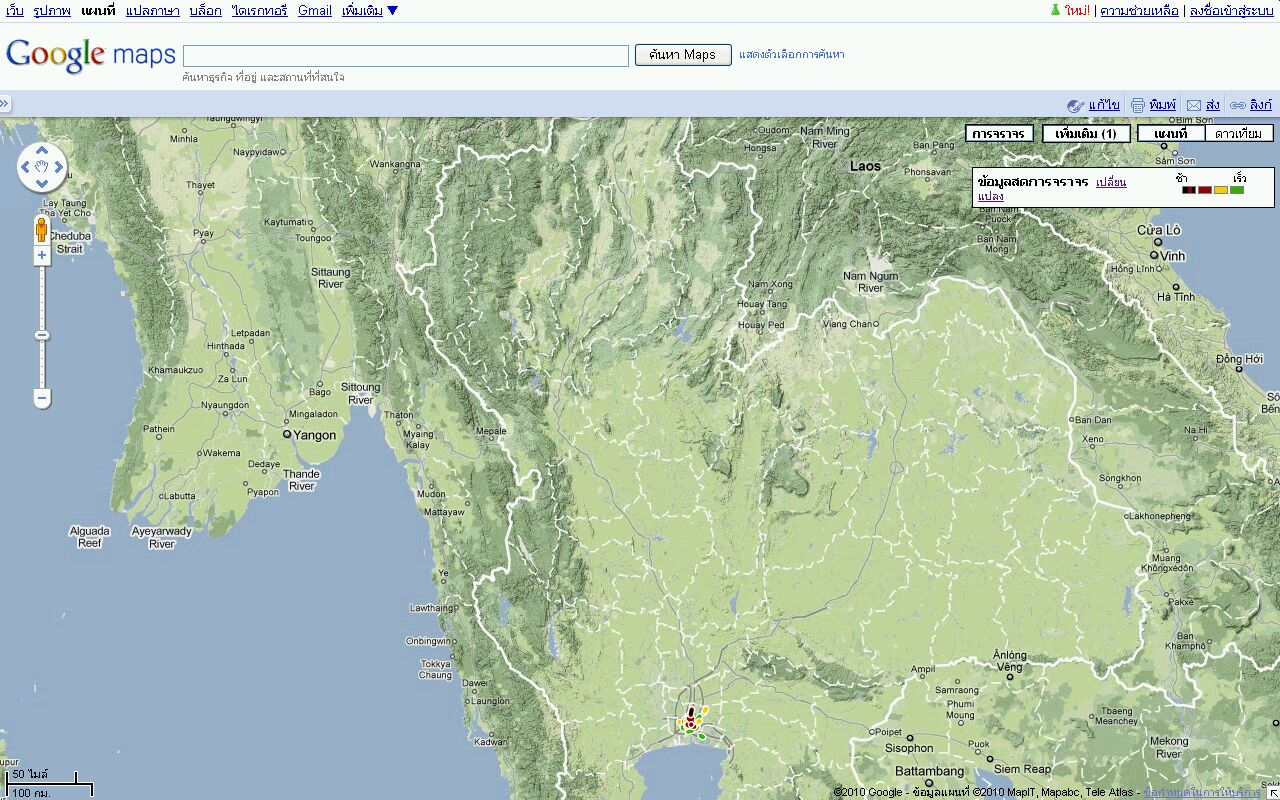The height and width of the screenshot is (800, 1280).
Task: Zoom out with the bottom minus button
Action: point(42,398)
